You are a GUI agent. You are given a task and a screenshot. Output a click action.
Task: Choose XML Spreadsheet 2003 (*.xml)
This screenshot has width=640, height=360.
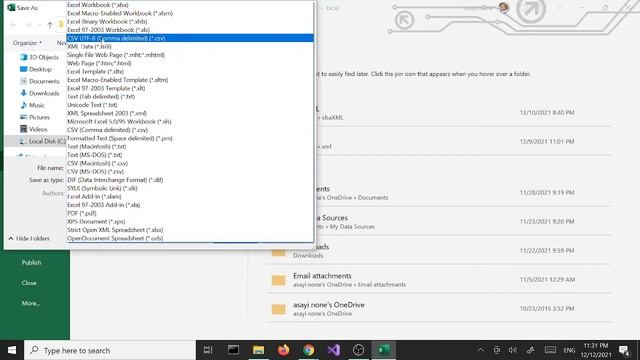pos(190,113)
